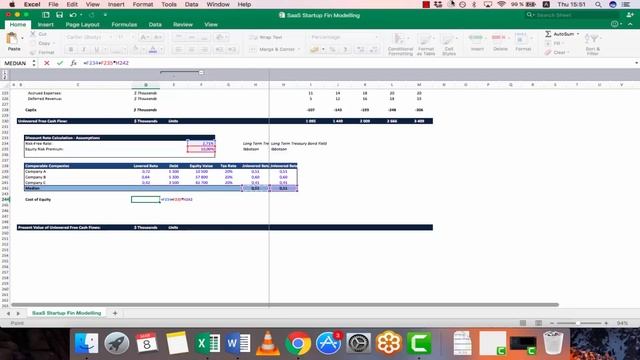The image size is (640, 360).
Task: Click the Share person icon at top right
Action: pos(630,15)
